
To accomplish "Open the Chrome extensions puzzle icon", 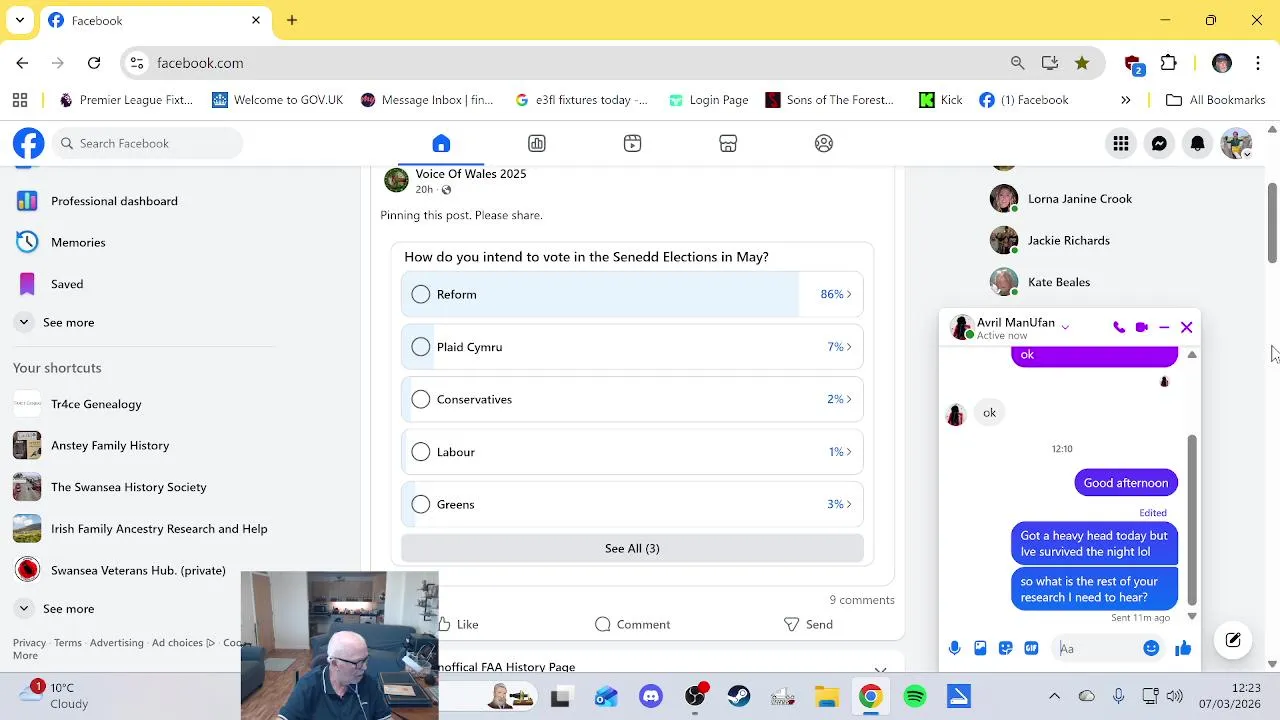I will [1169, 63].
